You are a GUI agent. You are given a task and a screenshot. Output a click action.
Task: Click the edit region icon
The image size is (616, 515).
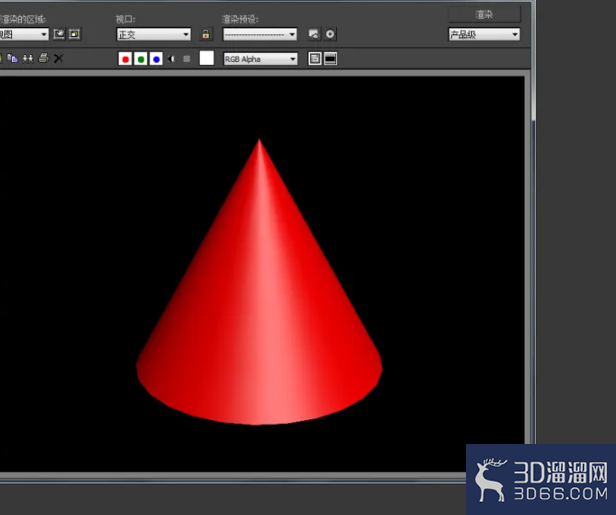[59, 35]
